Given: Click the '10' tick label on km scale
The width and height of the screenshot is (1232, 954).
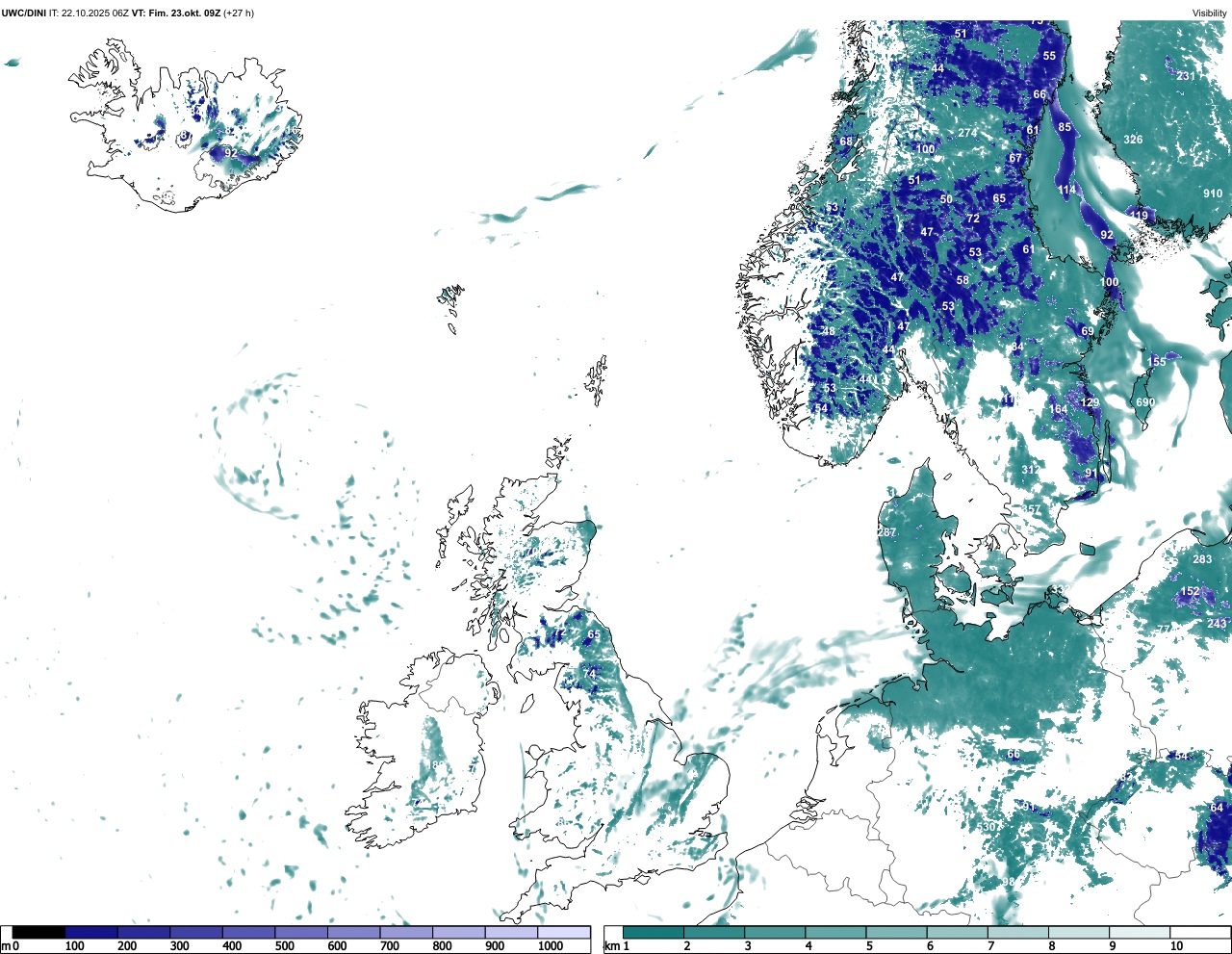Looking at the screenshot, I should 1176,946.
